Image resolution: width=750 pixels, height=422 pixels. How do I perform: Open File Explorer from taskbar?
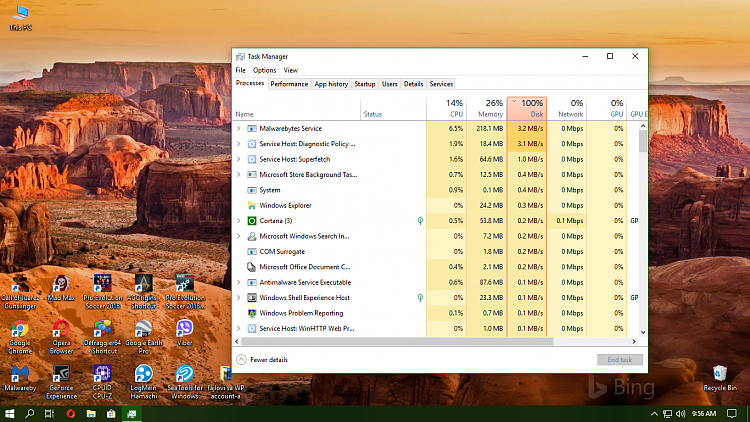coord(91,413)
